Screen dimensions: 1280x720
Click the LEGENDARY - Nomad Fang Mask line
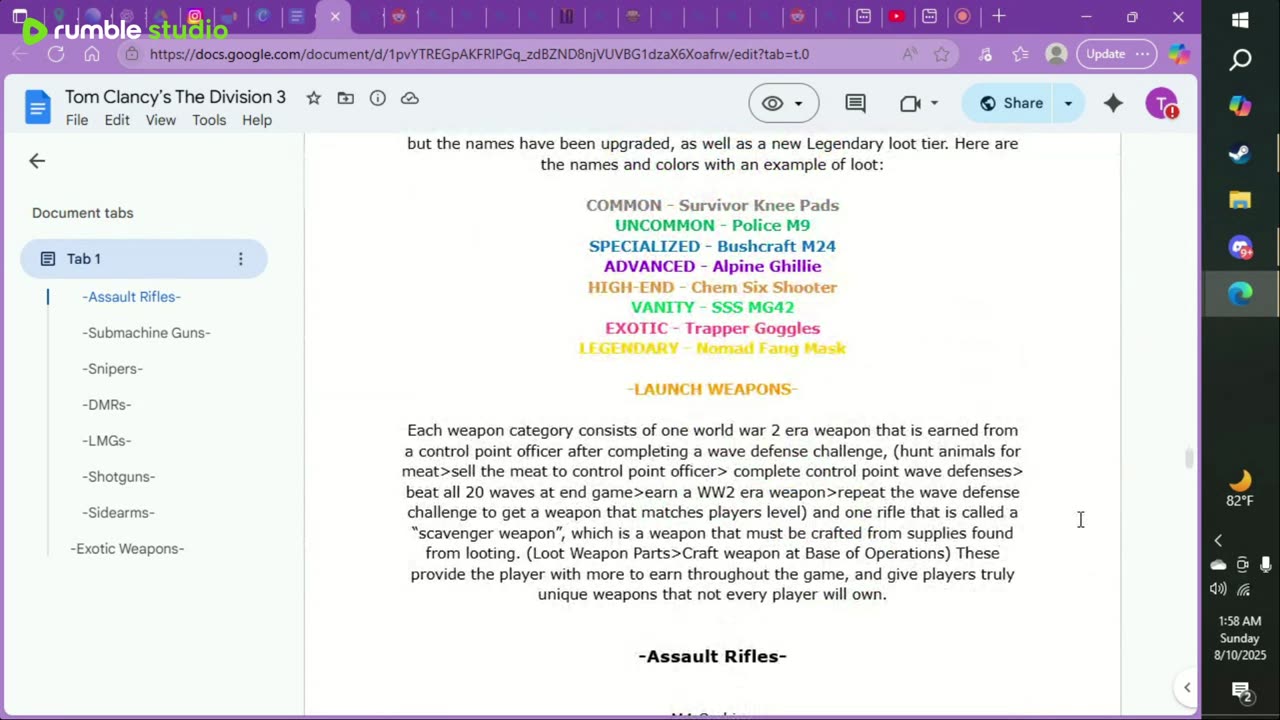point(713,348)
